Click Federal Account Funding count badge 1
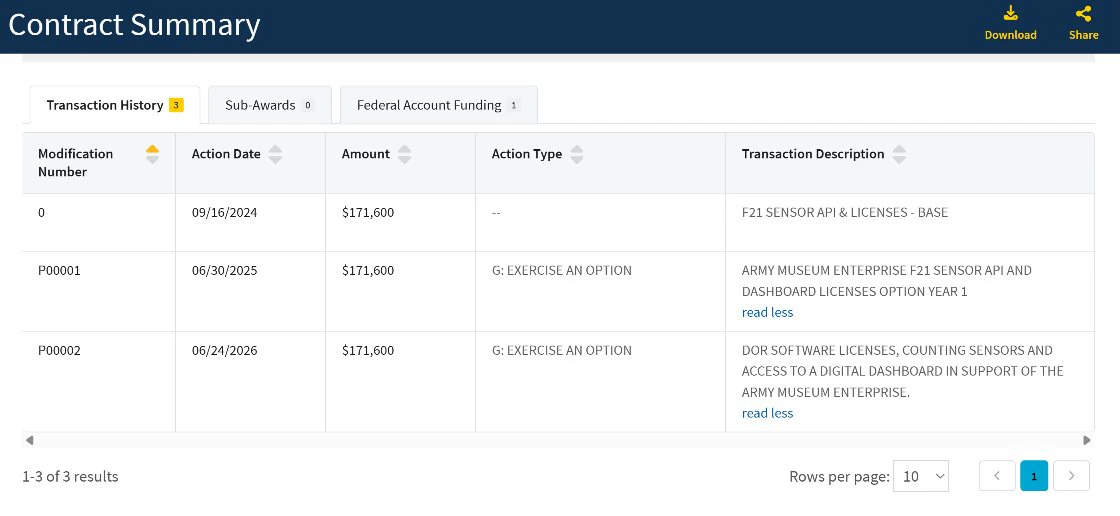Screen dimensions: 1120x516 (x=513, y=106)
